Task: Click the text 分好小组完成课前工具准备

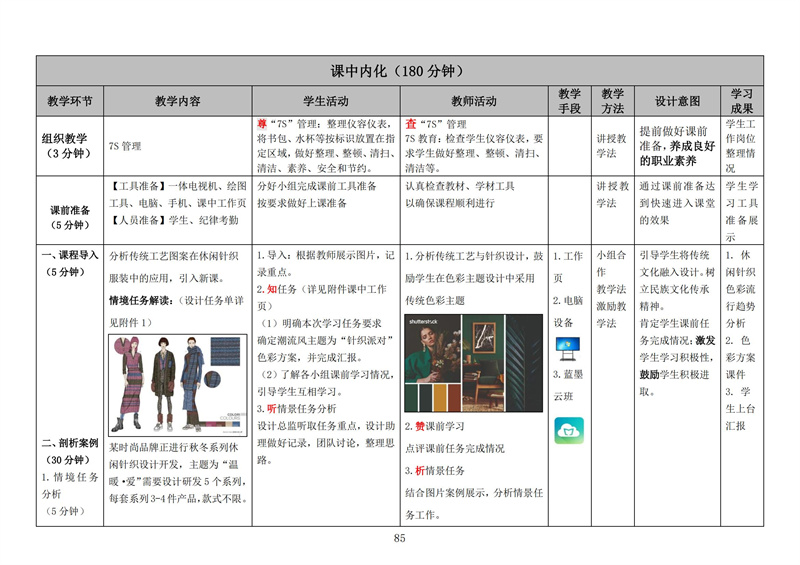Action: click(x=316, y=186)
